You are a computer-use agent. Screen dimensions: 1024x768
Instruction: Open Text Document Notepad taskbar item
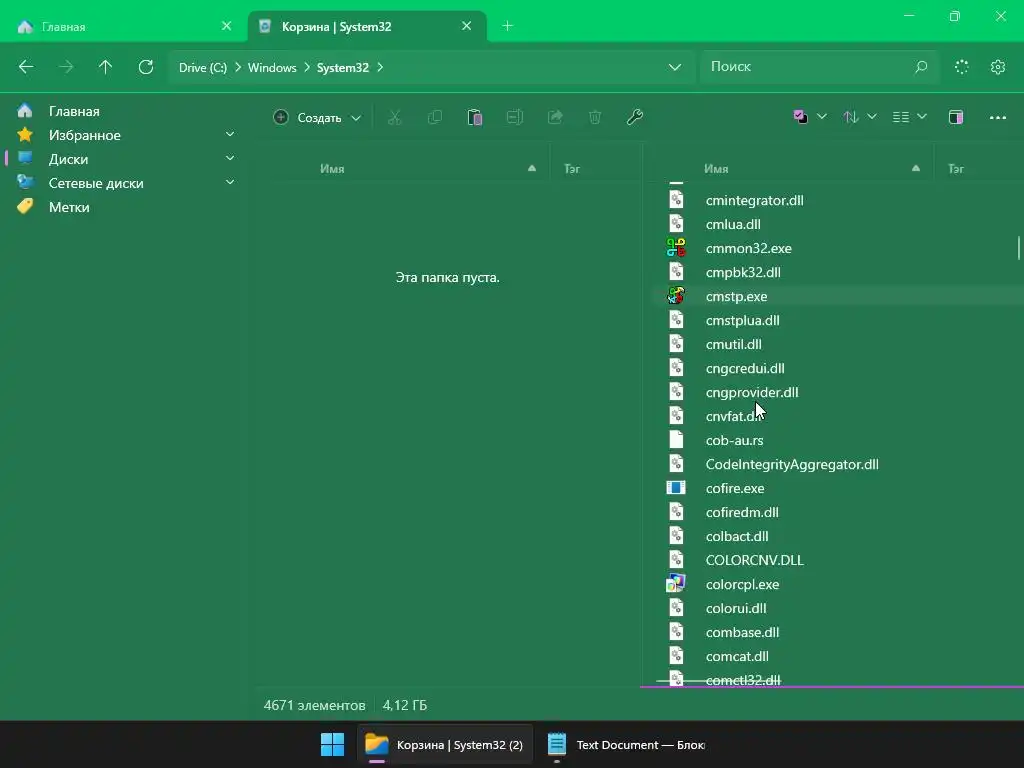click(625, 744)
